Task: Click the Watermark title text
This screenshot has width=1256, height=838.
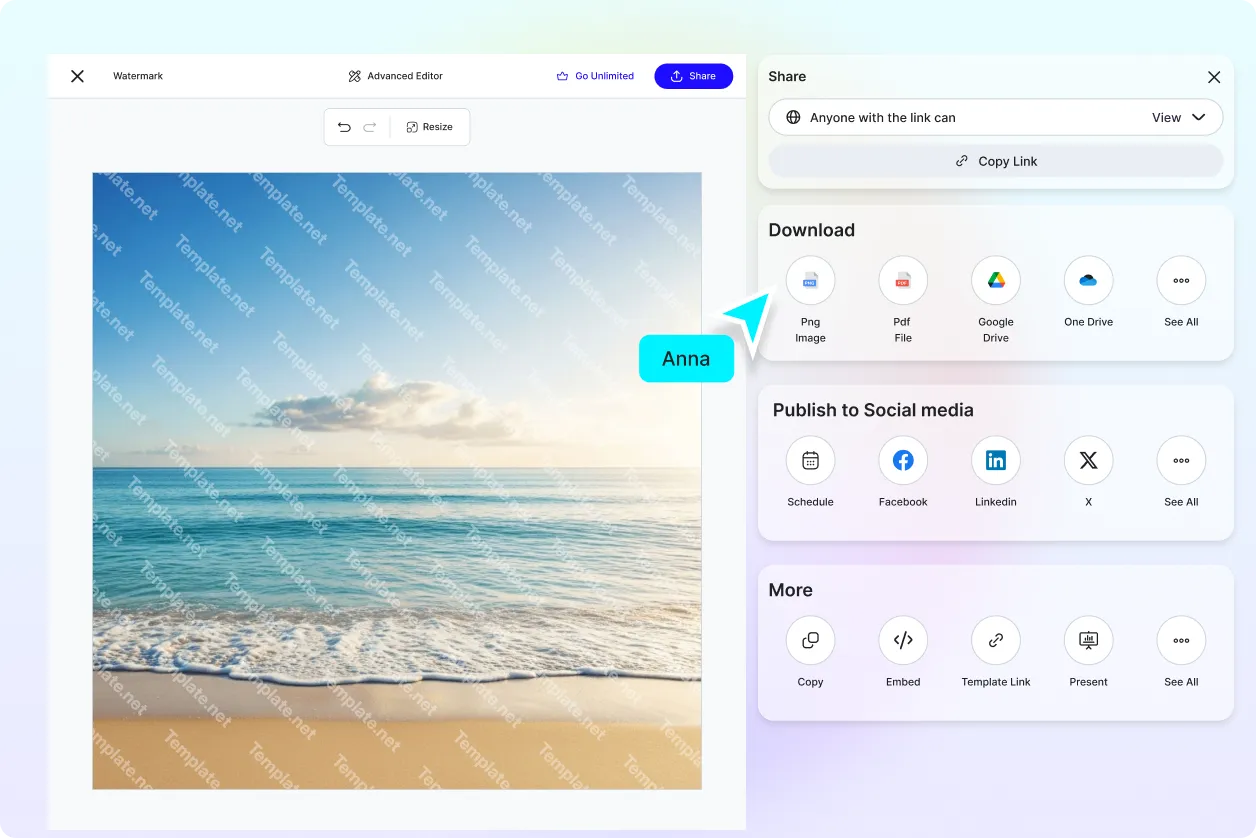Action: [x=138, y=76]
